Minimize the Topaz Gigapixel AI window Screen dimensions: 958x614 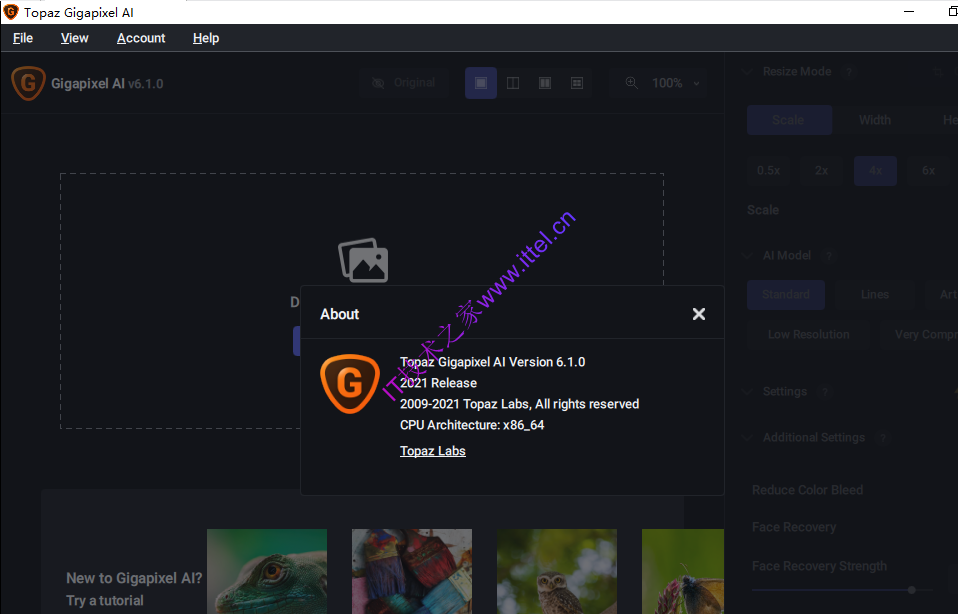tap(909, 12)
